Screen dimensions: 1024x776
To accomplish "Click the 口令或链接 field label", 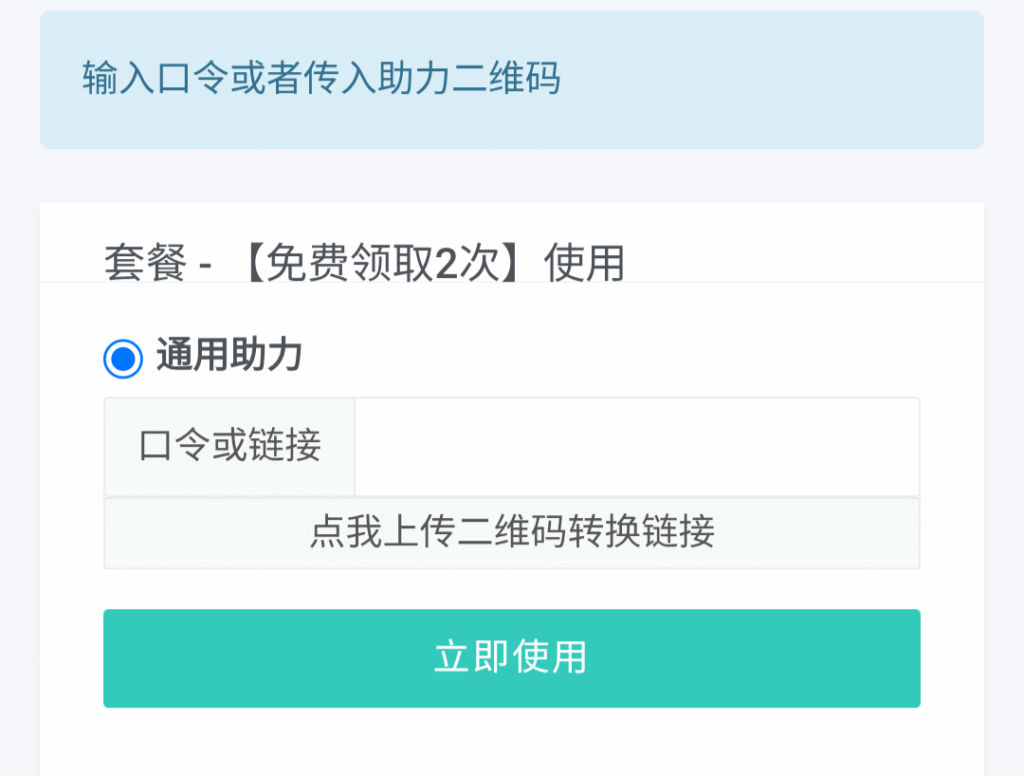I will click(x=230, y=446).
